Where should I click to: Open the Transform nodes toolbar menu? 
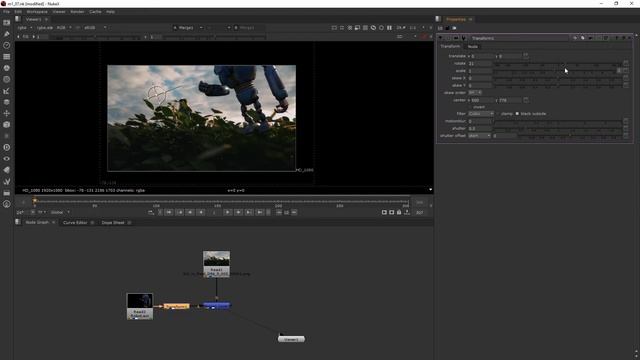[x=7, y=113]
